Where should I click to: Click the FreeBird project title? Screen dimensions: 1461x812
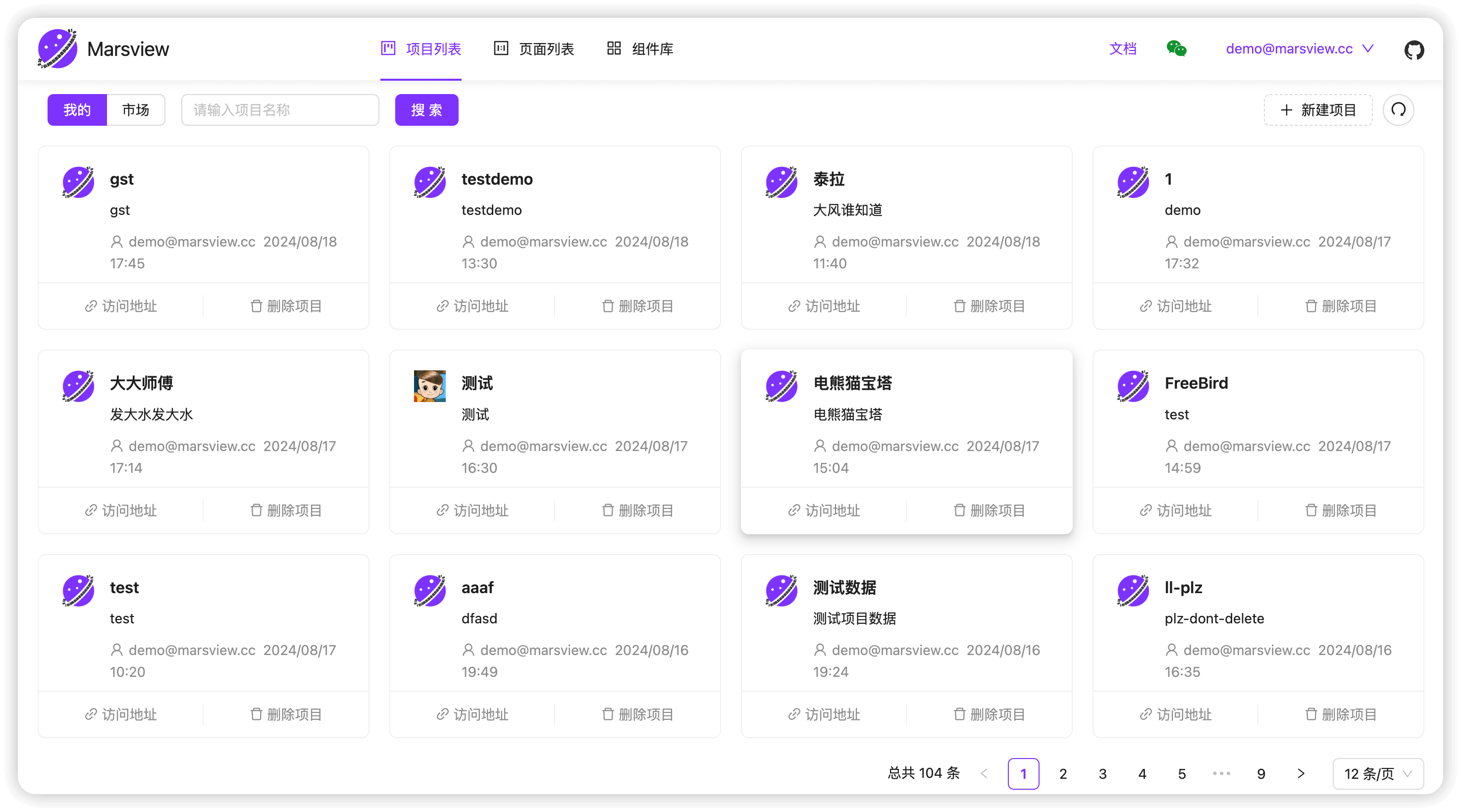(1196, 383)
